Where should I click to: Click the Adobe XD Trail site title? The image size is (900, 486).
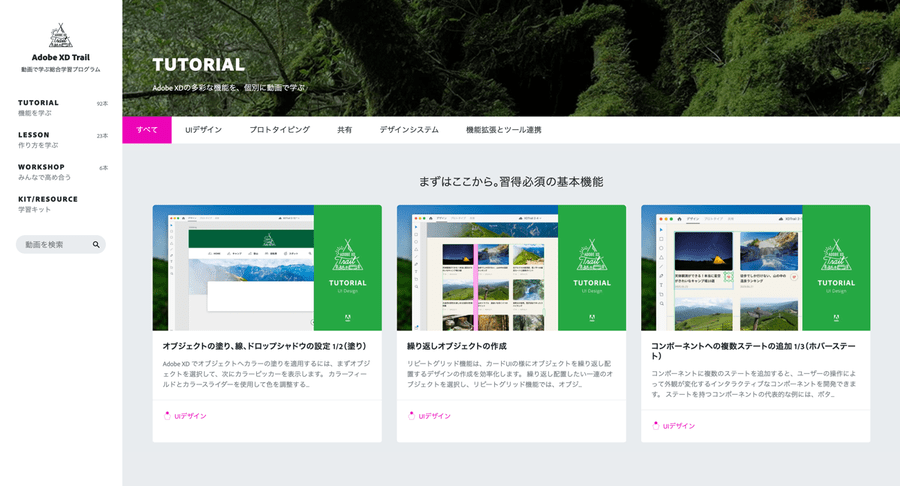pyautogui.click(x=60, y=57)
